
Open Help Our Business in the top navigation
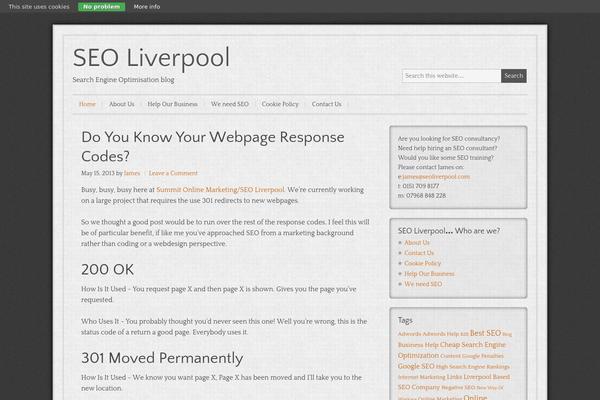coord(173,104)
